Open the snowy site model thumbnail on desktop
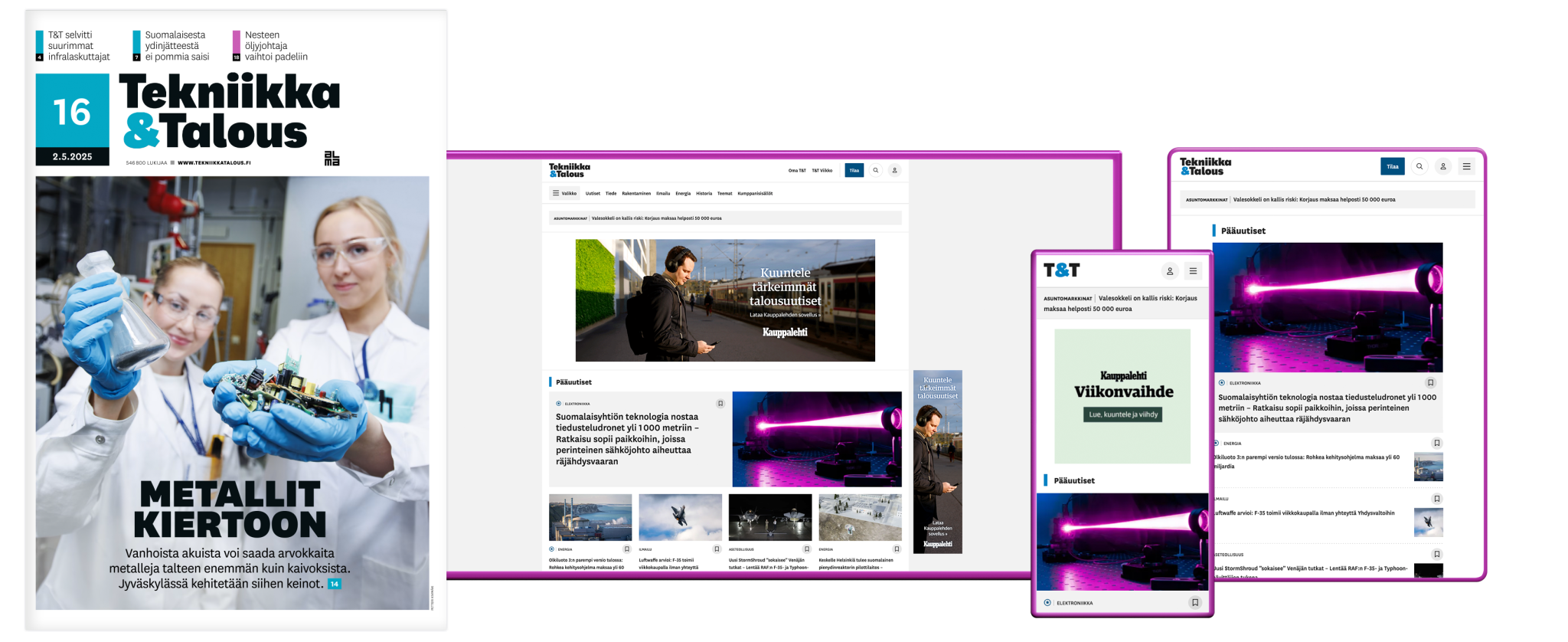The image size is (1568, 642). 861,517
